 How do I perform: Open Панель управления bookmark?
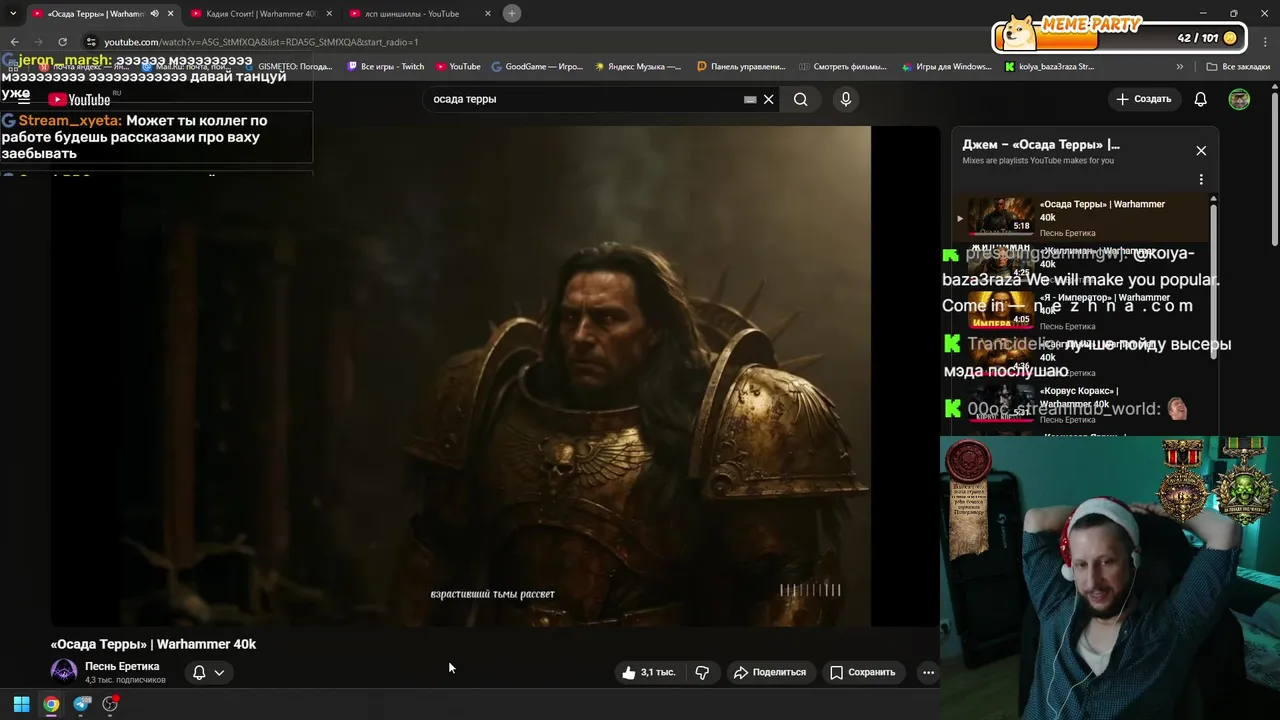click(x=741, y=67)
